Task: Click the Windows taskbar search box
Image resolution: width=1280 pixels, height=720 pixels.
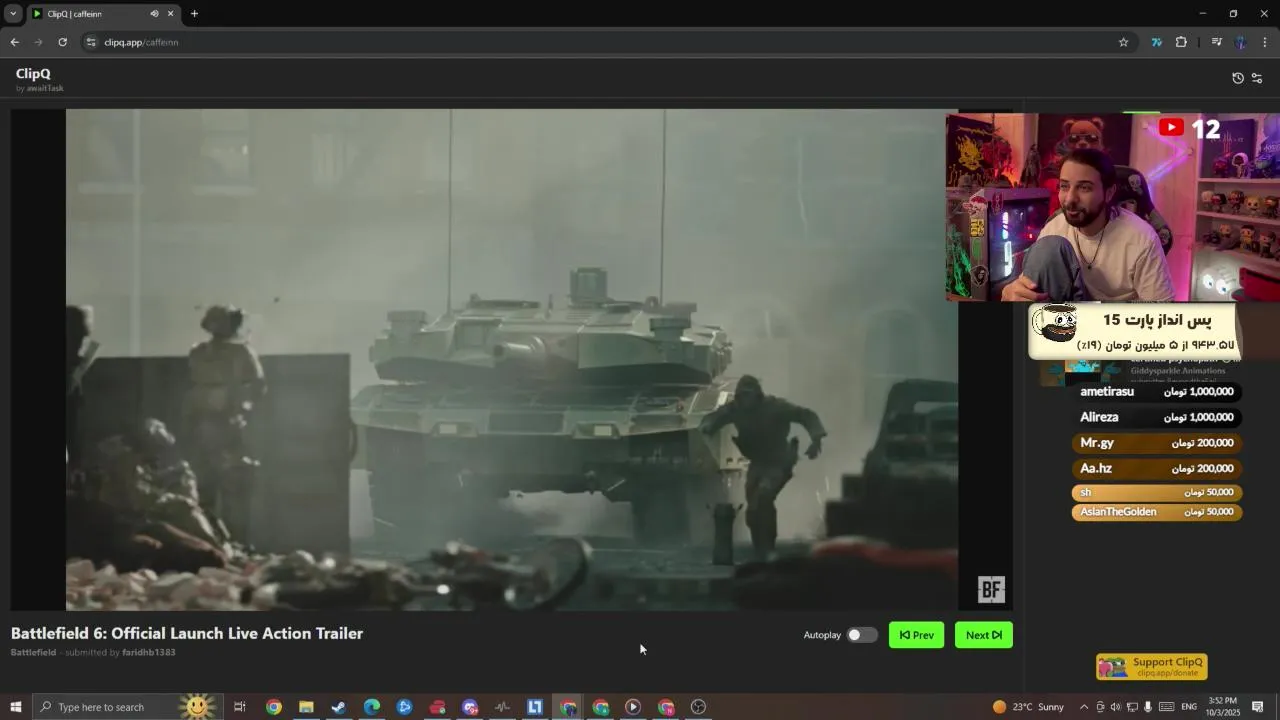Action: [126, 707]
